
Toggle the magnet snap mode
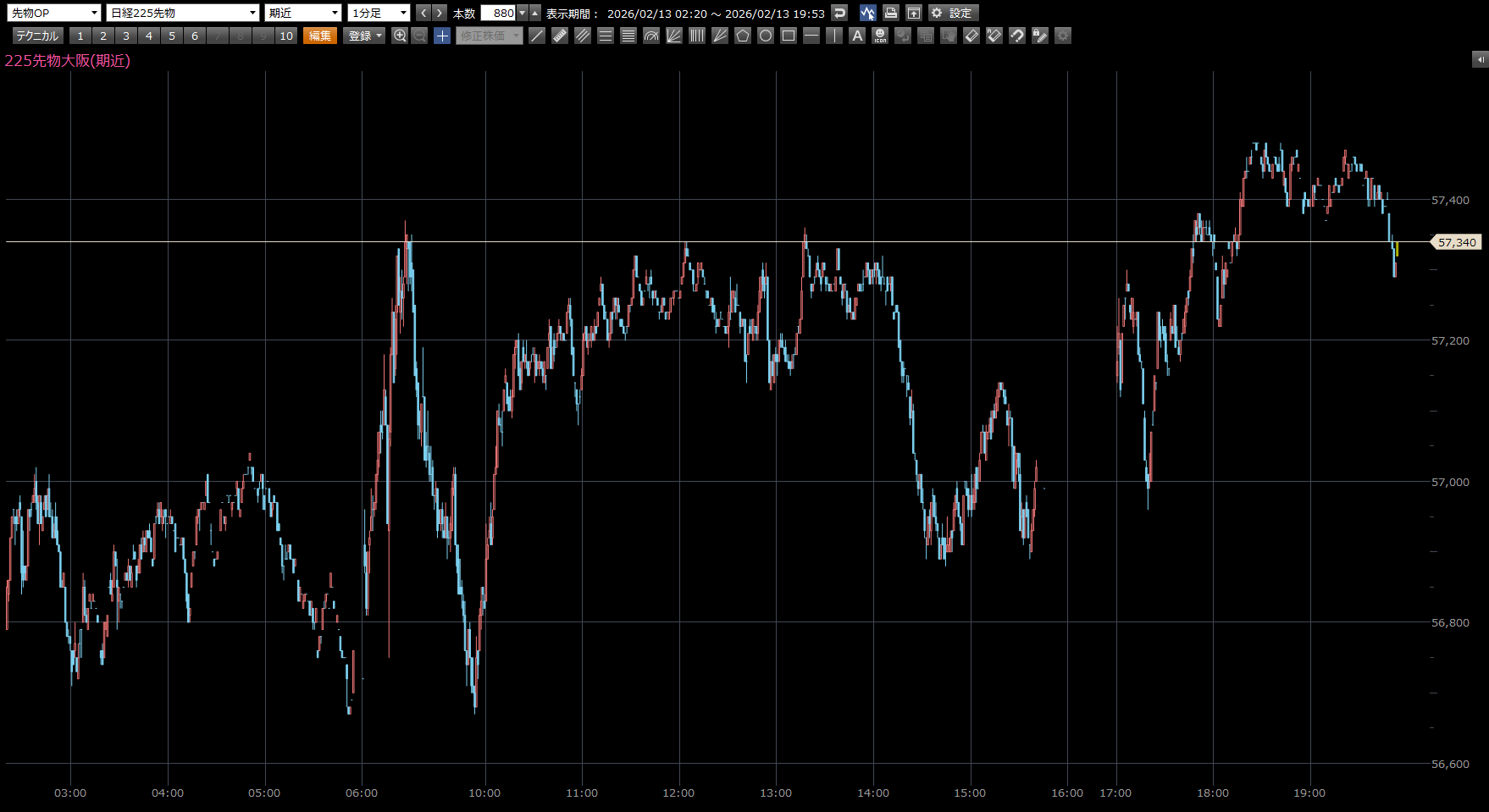(x=1017, y=36)
